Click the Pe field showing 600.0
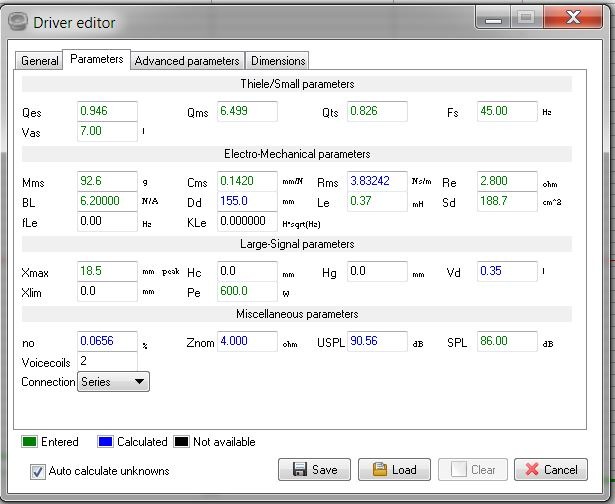 click(x=247, y=291)
